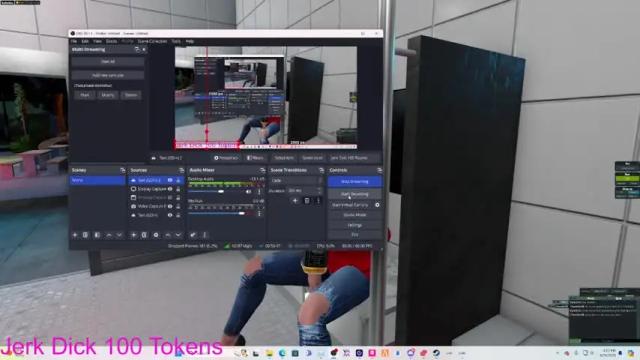Move the selected source down
This screenshot has width=640, height=360.
tap(178, 235)
